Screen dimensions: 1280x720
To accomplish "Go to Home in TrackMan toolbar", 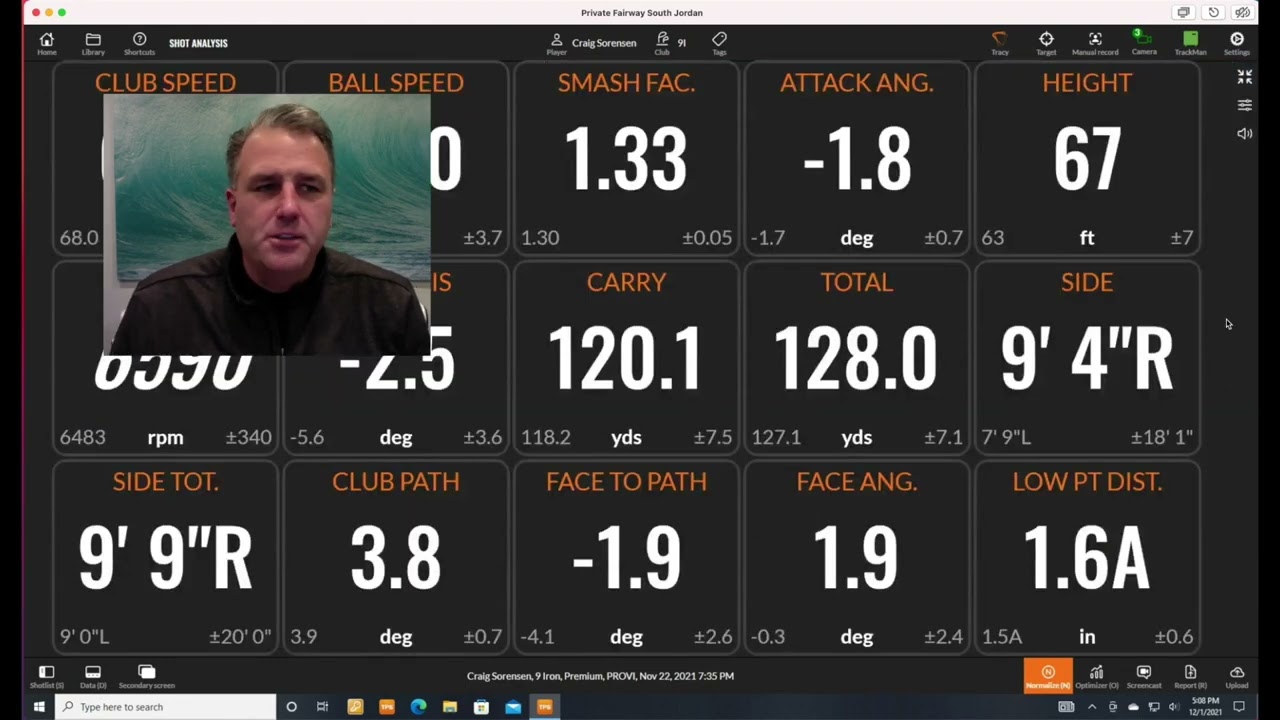I will (46, 43).
